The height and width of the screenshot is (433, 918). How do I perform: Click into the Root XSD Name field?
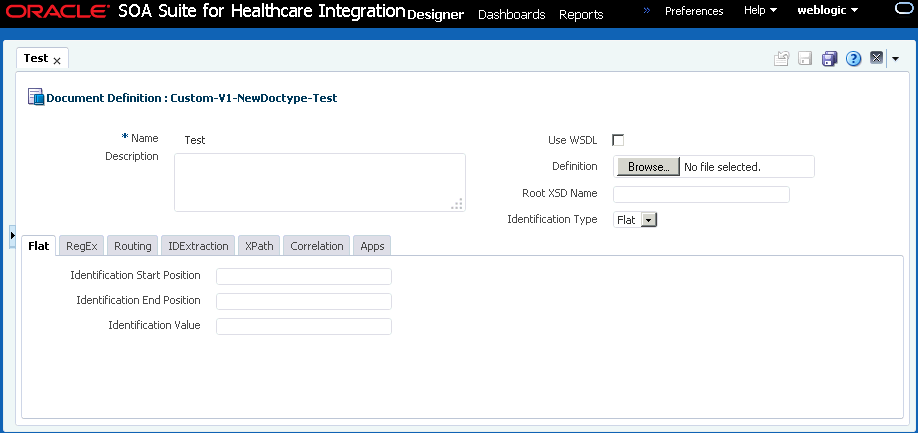(701, 194)
